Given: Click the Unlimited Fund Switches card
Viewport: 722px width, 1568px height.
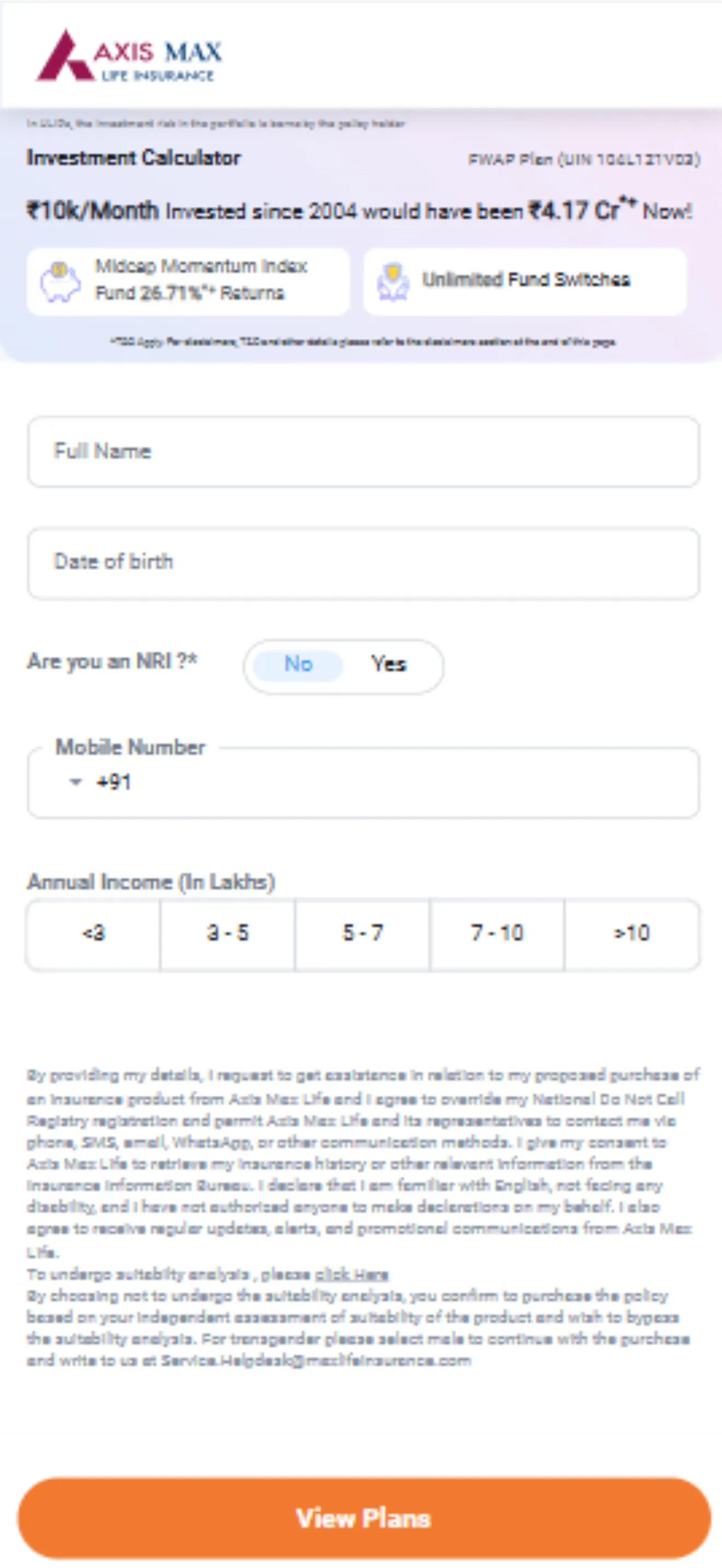Looking at the screenshot, I should pyautogui.click(x=527, y=281).
